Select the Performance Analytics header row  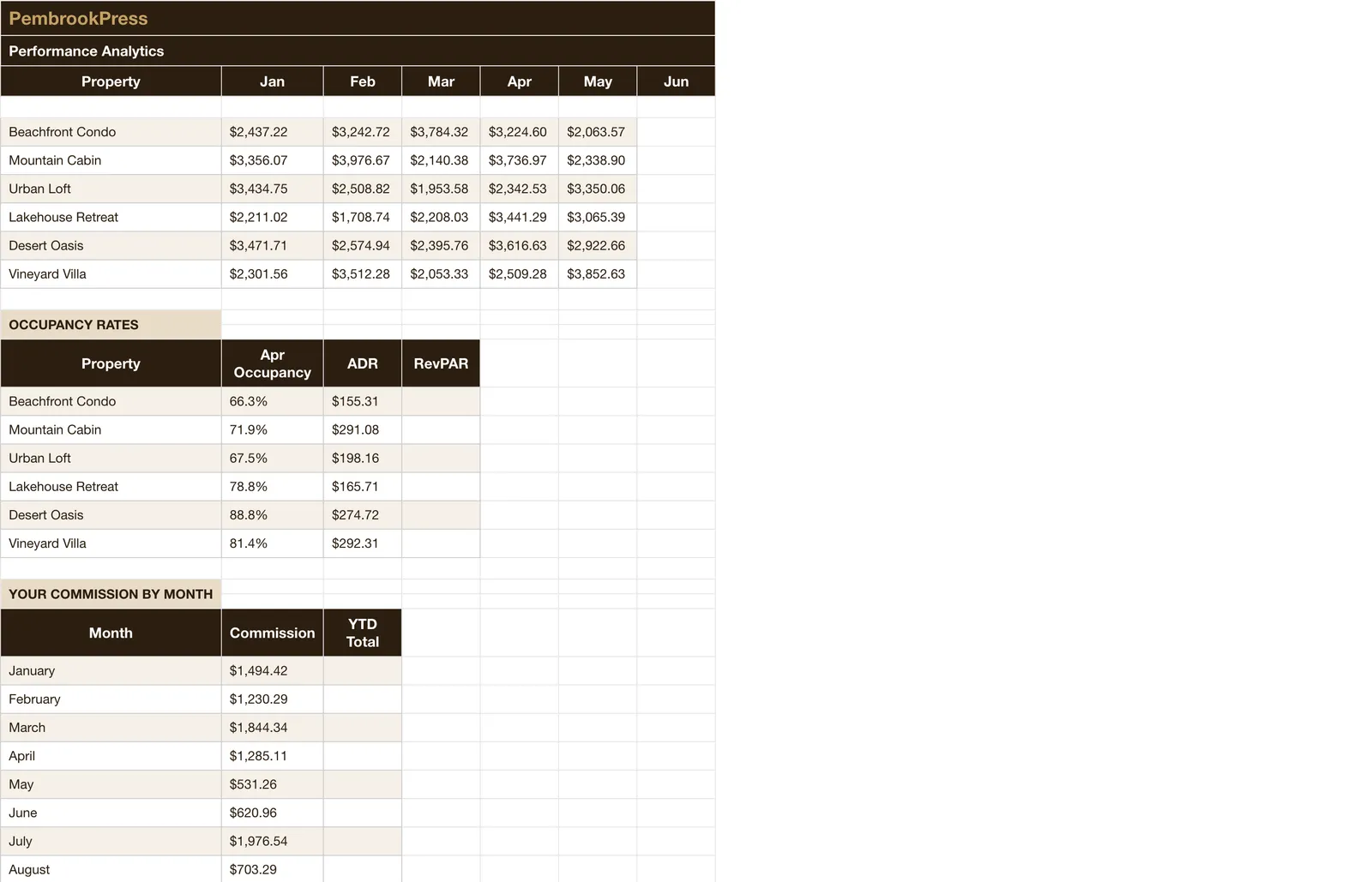[358, 51]
